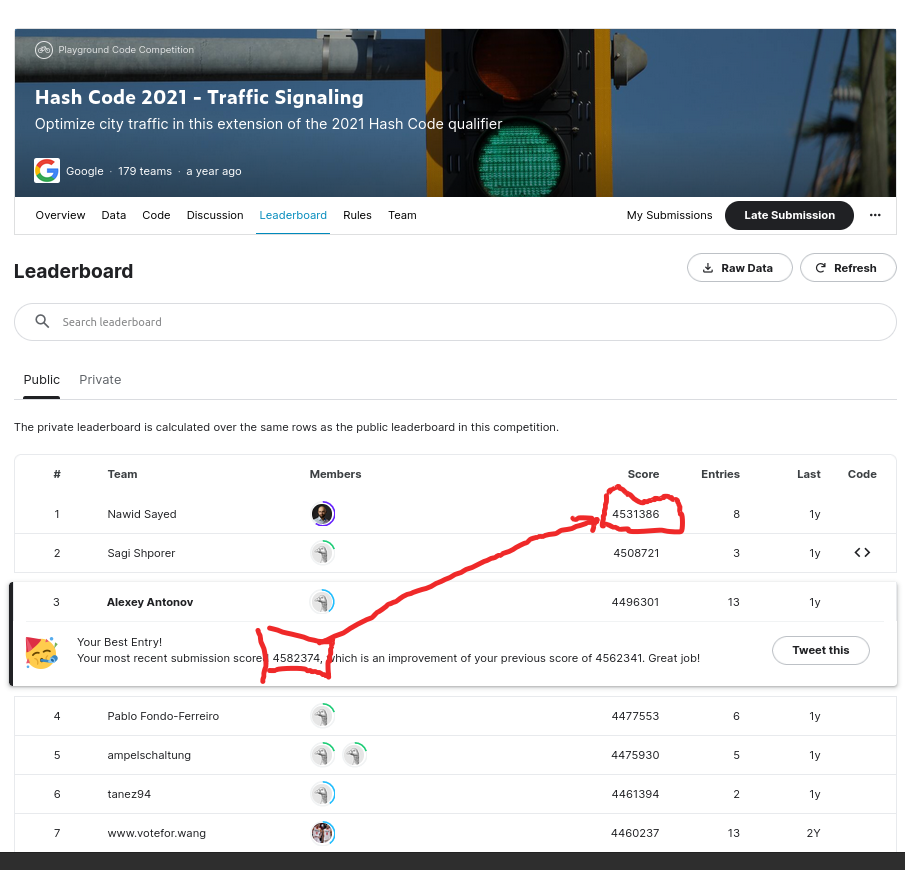Screen dimensions: 905x870
Task: Open the Discussion tab
Action: point(215,215)
